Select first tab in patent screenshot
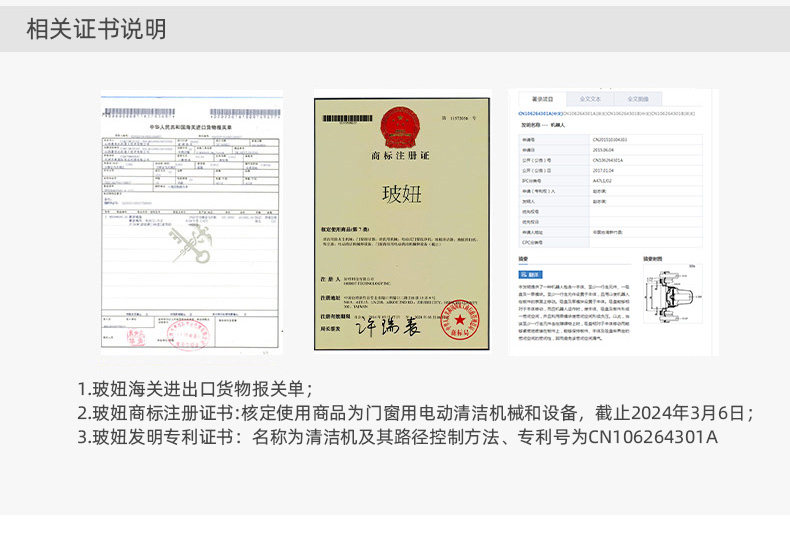Image resolution: width=790 pixels, height=544 pixels. [x=543, y=99]
